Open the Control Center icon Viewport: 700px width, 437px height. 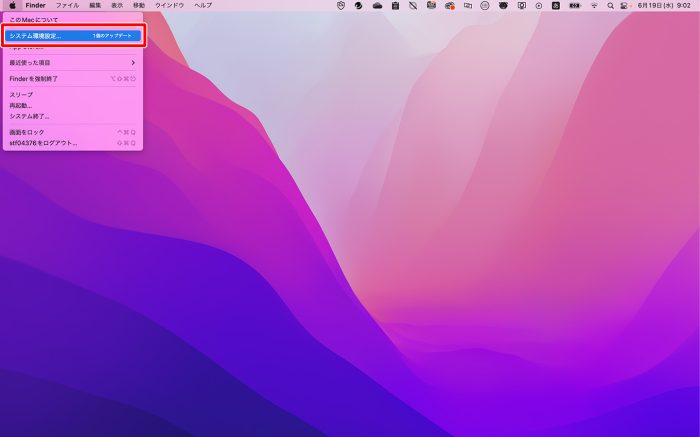pos(625,5)
